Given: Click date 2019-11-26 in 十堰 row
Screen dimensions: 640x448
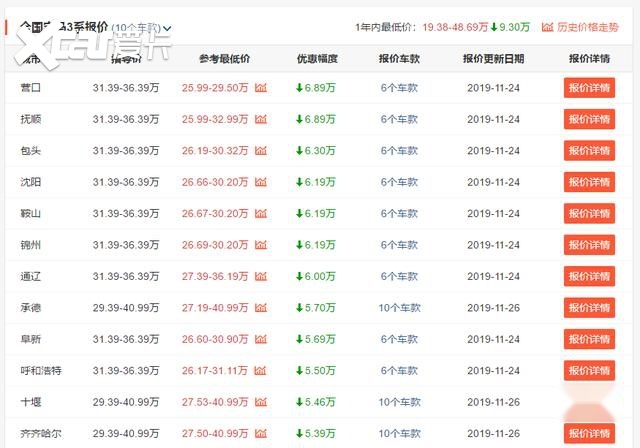Looking at the screenshot, I should [493, 402].
